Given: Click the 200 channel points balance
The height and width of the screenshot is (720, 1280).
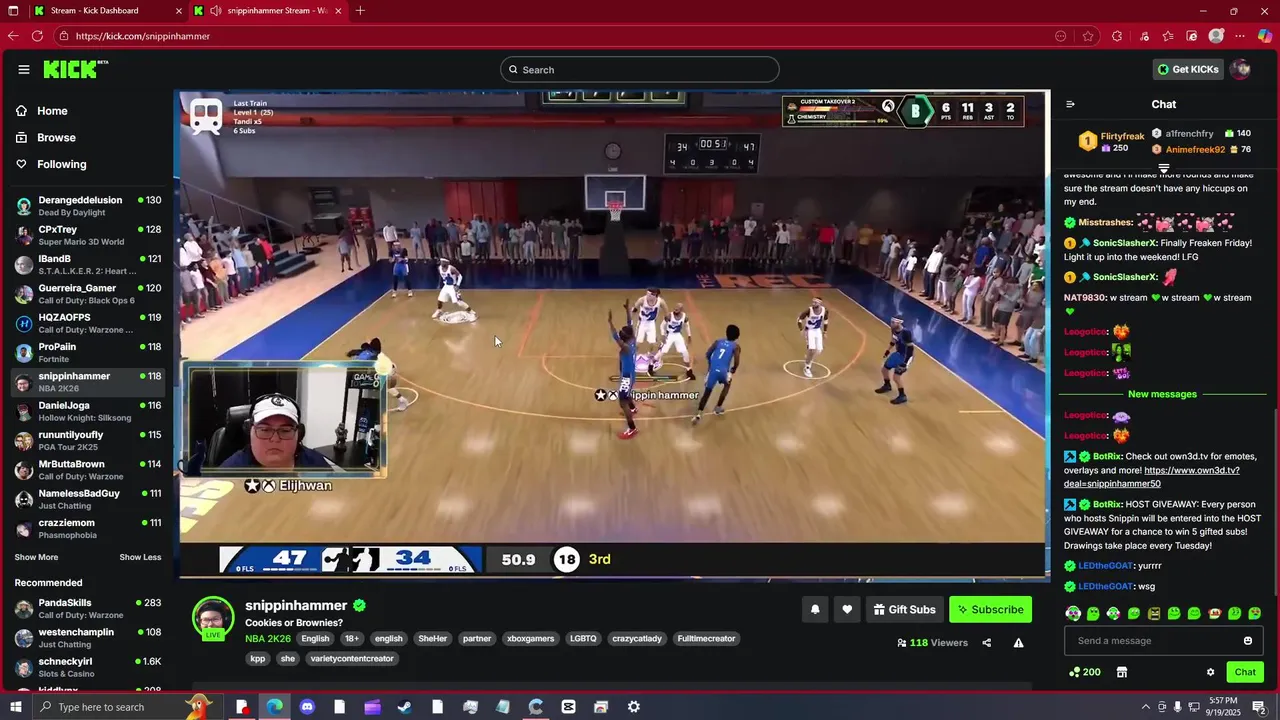Looking at the screenshot, I should (x=1085, y=672).
